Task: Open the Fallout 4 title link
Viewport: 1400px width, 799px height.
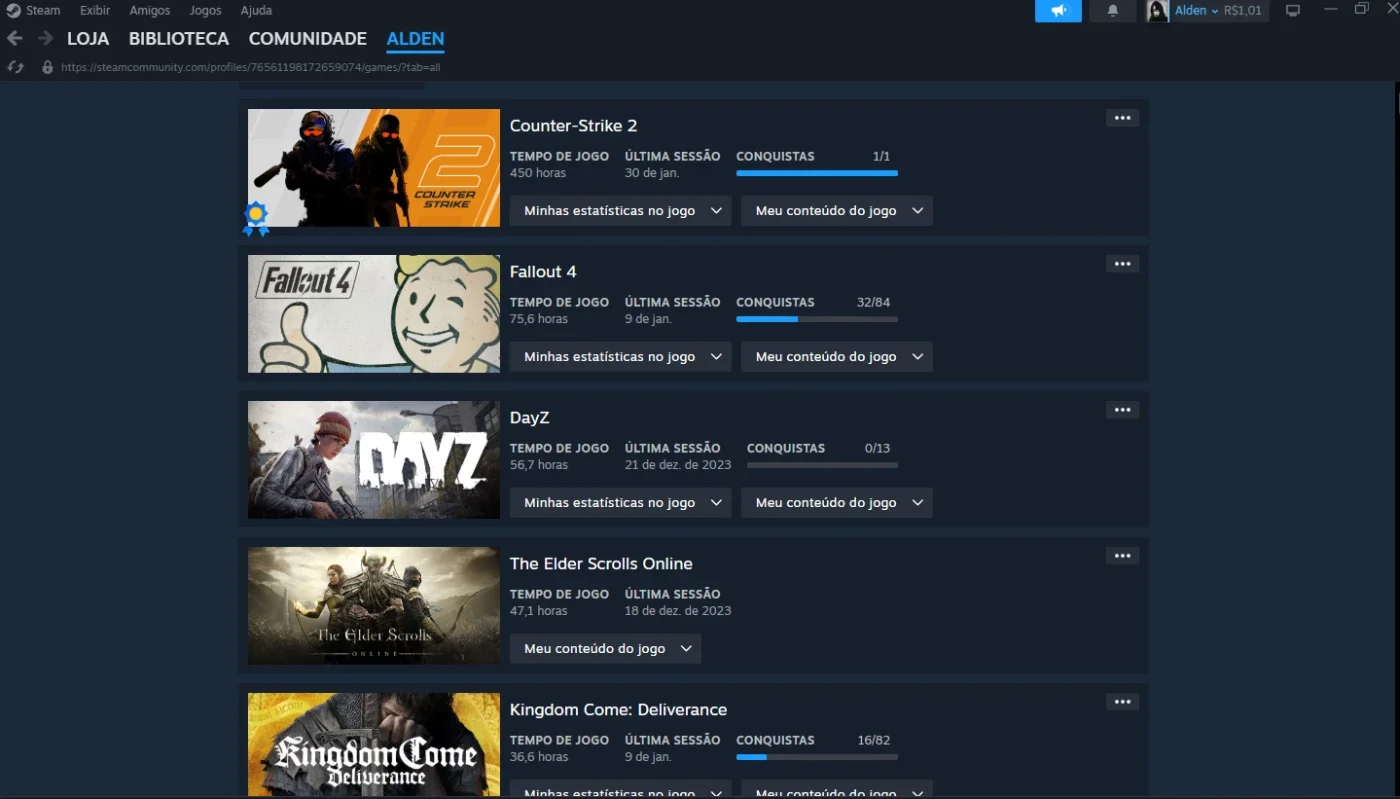Action: [x=543, y=272]
